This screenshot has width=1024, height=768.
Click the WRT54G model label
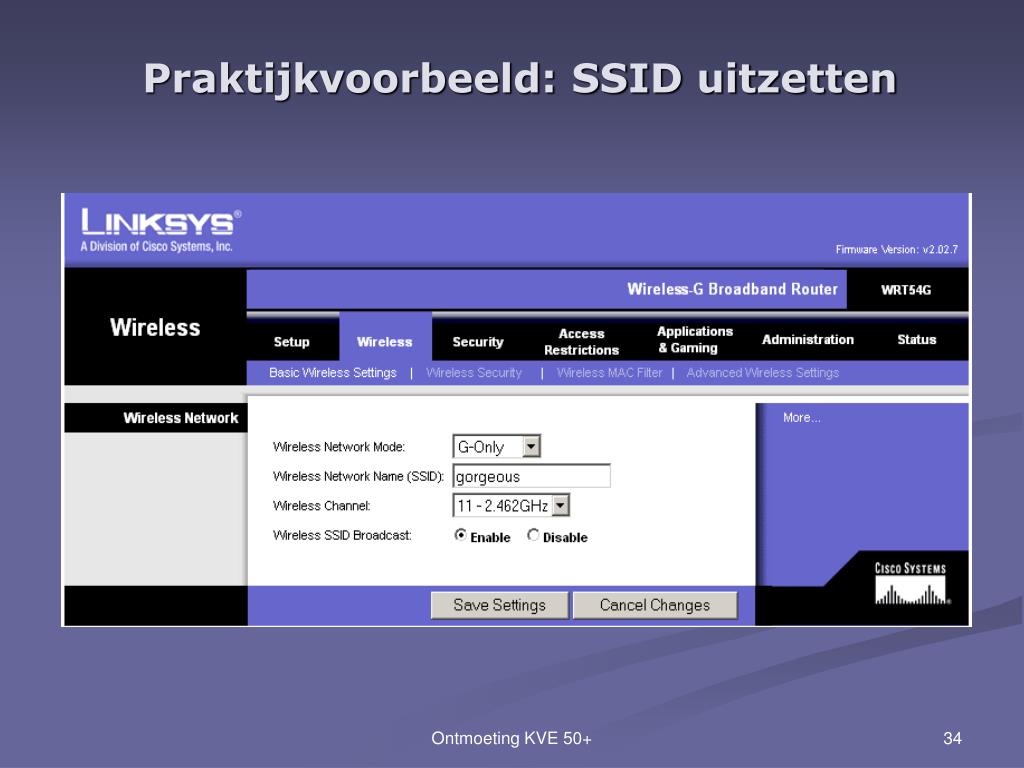pyautogui.click(x=906, y=290)
